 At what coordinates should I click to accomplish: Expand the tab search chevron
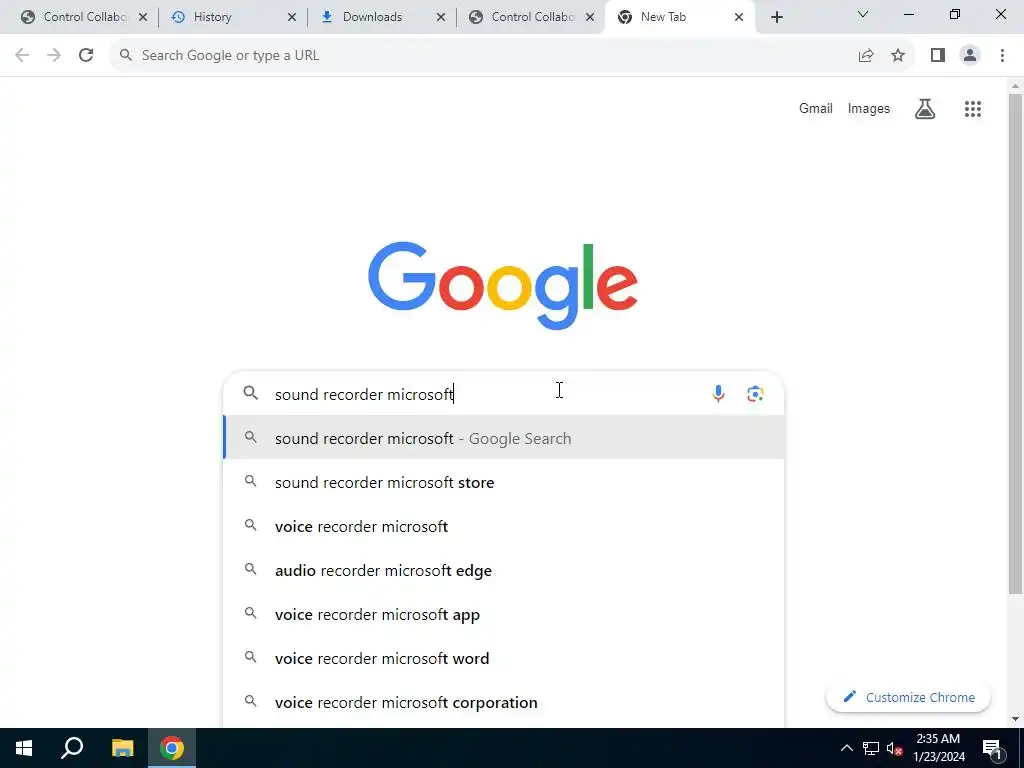click(x=863, y=14)
